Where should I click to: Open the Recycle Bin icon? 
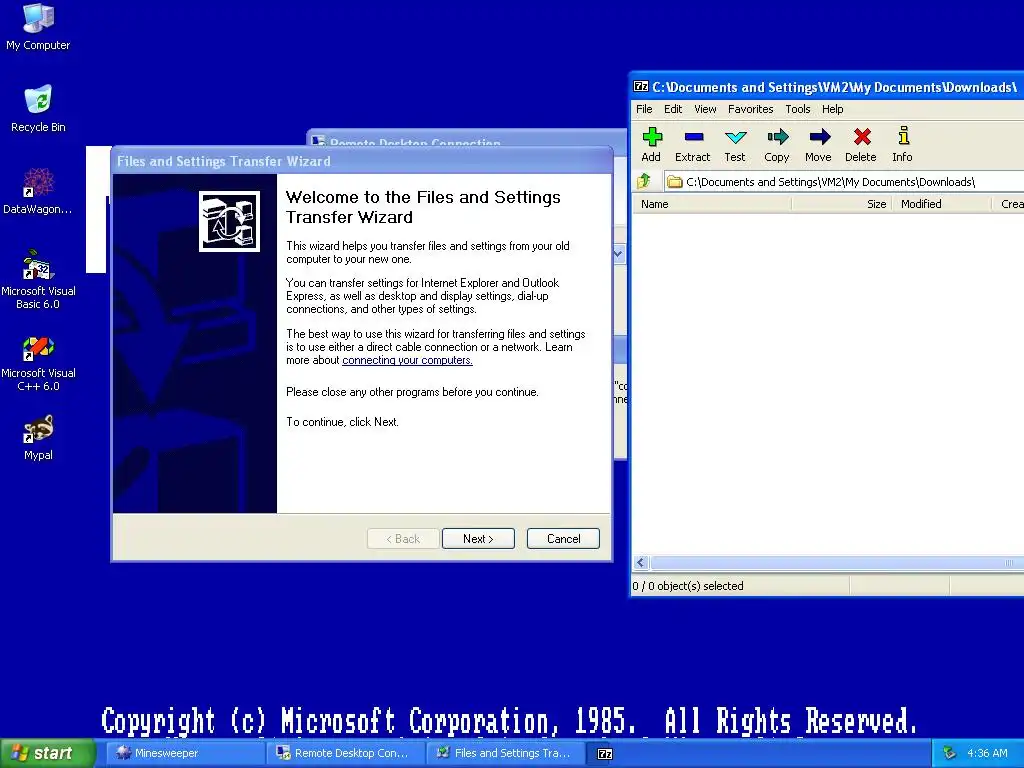click(38, 109)
